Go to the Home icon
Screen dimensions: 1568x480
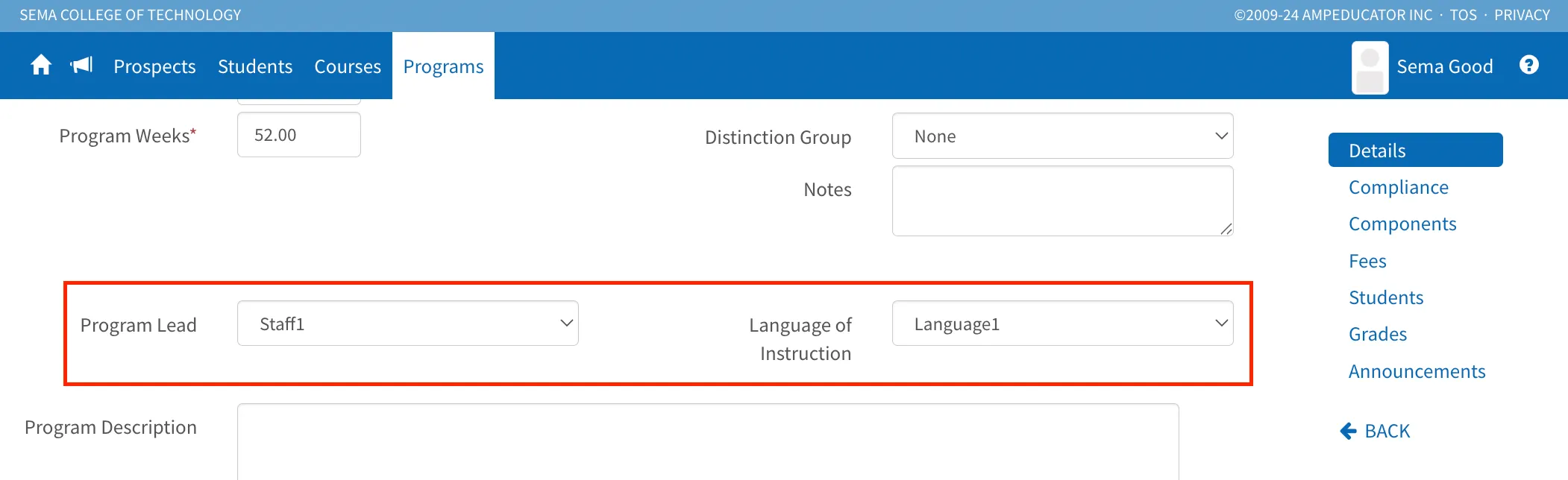click(x=41, y=66)
